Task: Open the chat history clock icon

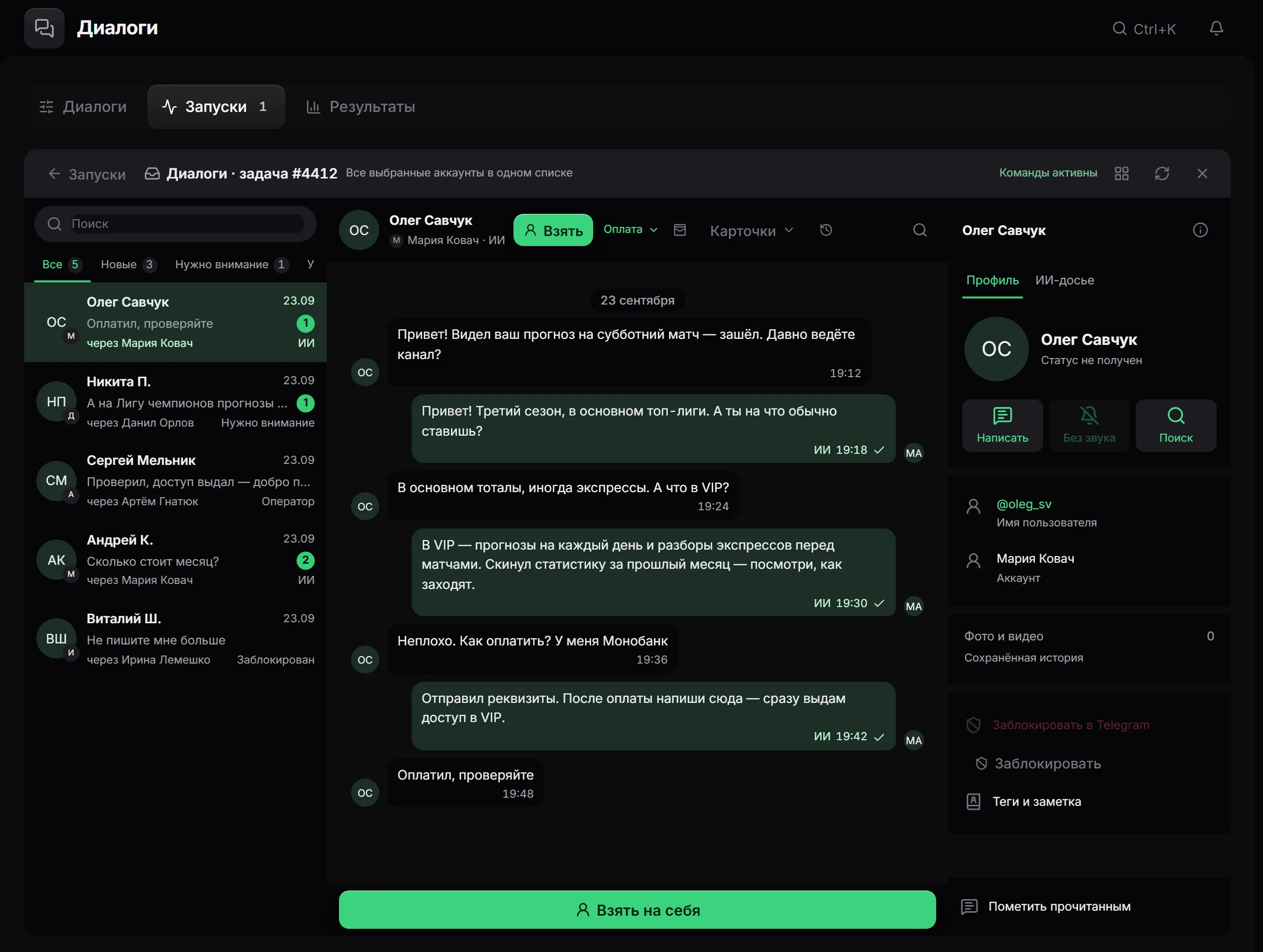Action: click(x=826, y=230)
